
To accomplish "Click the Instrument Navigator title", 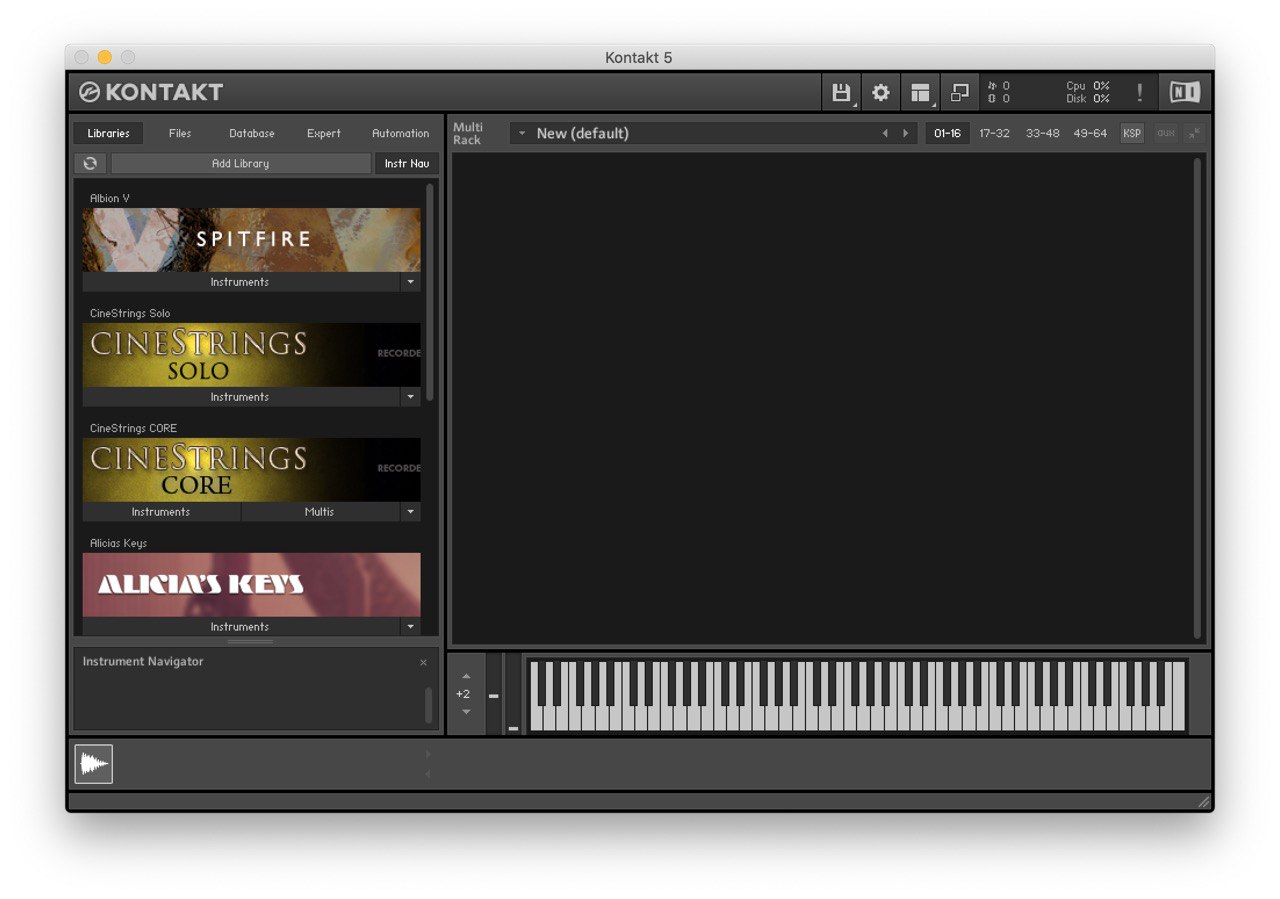I will click(143, 662).
